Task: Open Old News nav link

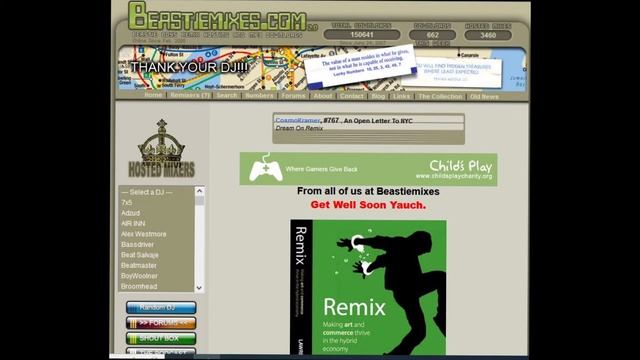Action: tap(484, 97)
